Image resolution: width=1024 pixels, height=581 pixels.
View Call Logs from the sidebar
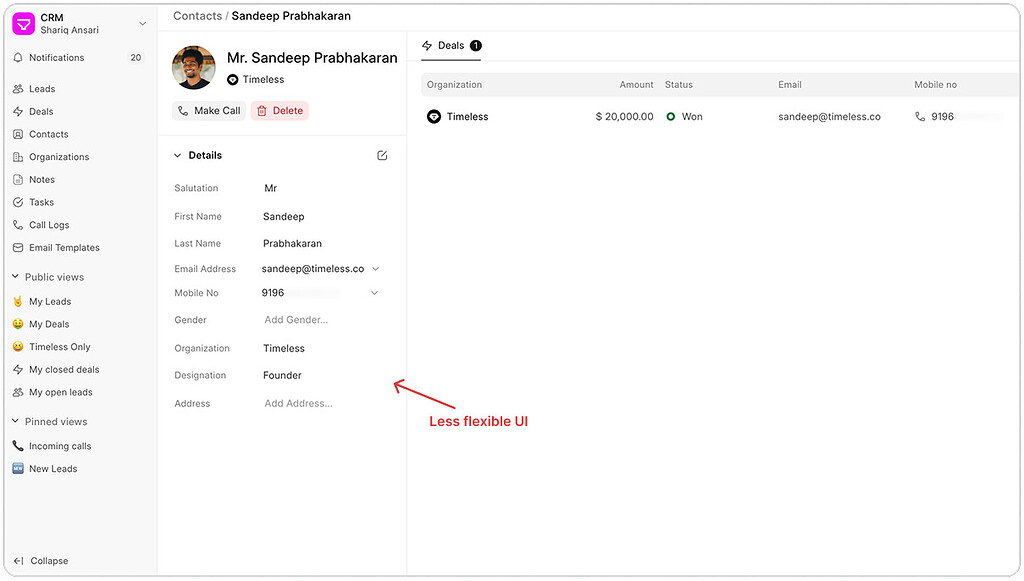click(47, 224)
